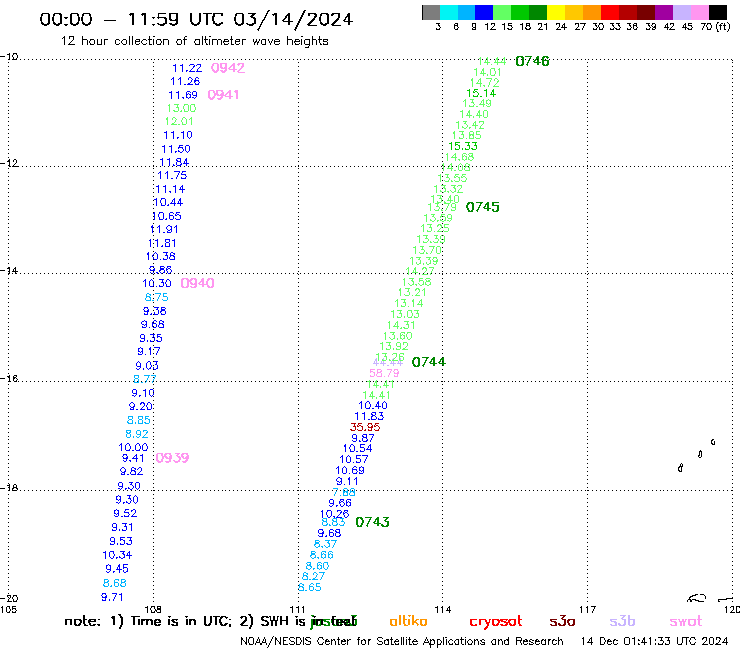Viewport: 740px width, 650px height.
Task: Click the wave height value 11.22
Action: [x=187, y=68]
